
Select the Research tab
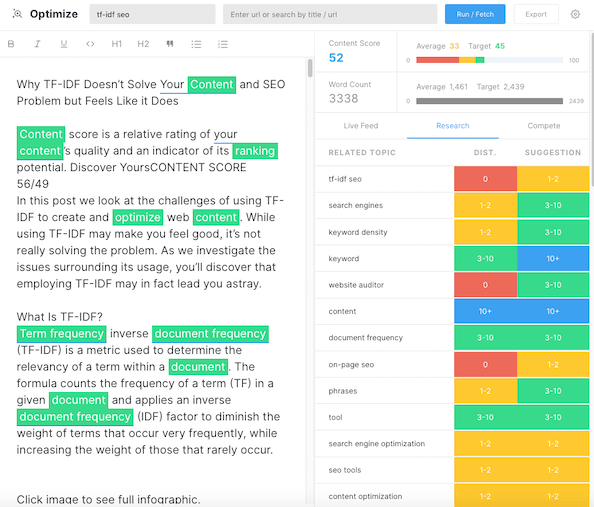(453, 126)
